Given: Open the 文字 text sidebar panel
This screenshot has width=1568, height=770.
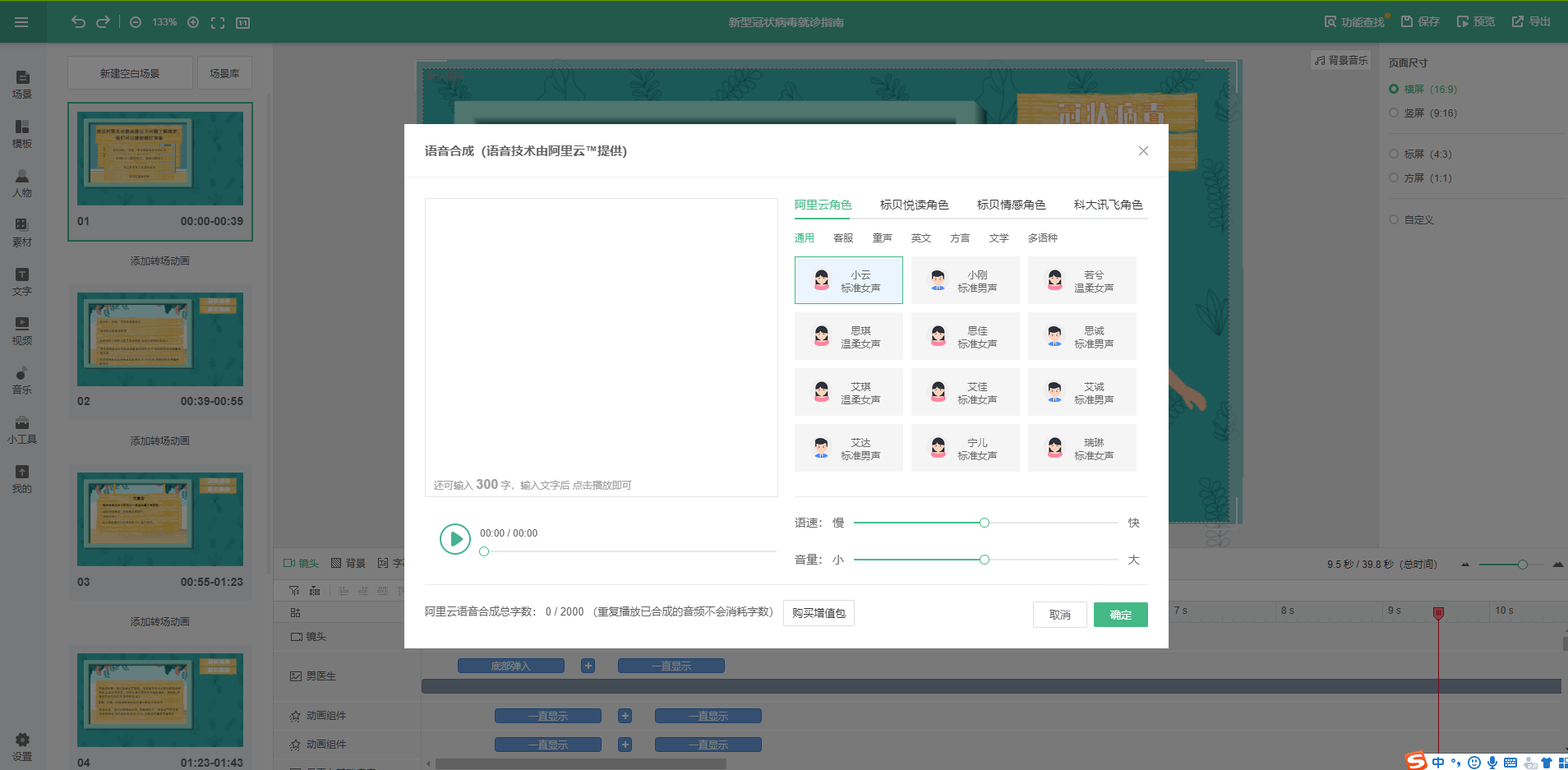Looking at the screenshot, I should point(22,282).
